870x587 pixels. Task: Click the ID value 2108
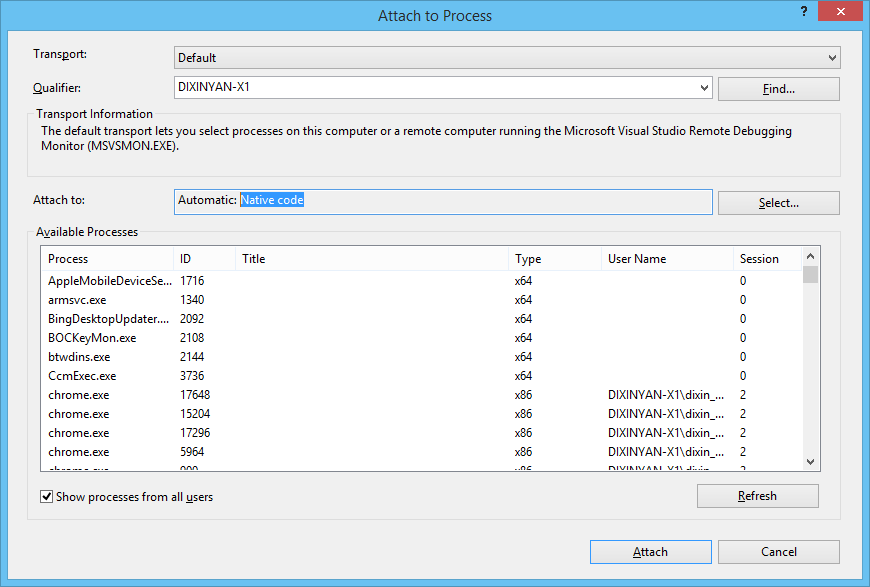tap(192, 338)
